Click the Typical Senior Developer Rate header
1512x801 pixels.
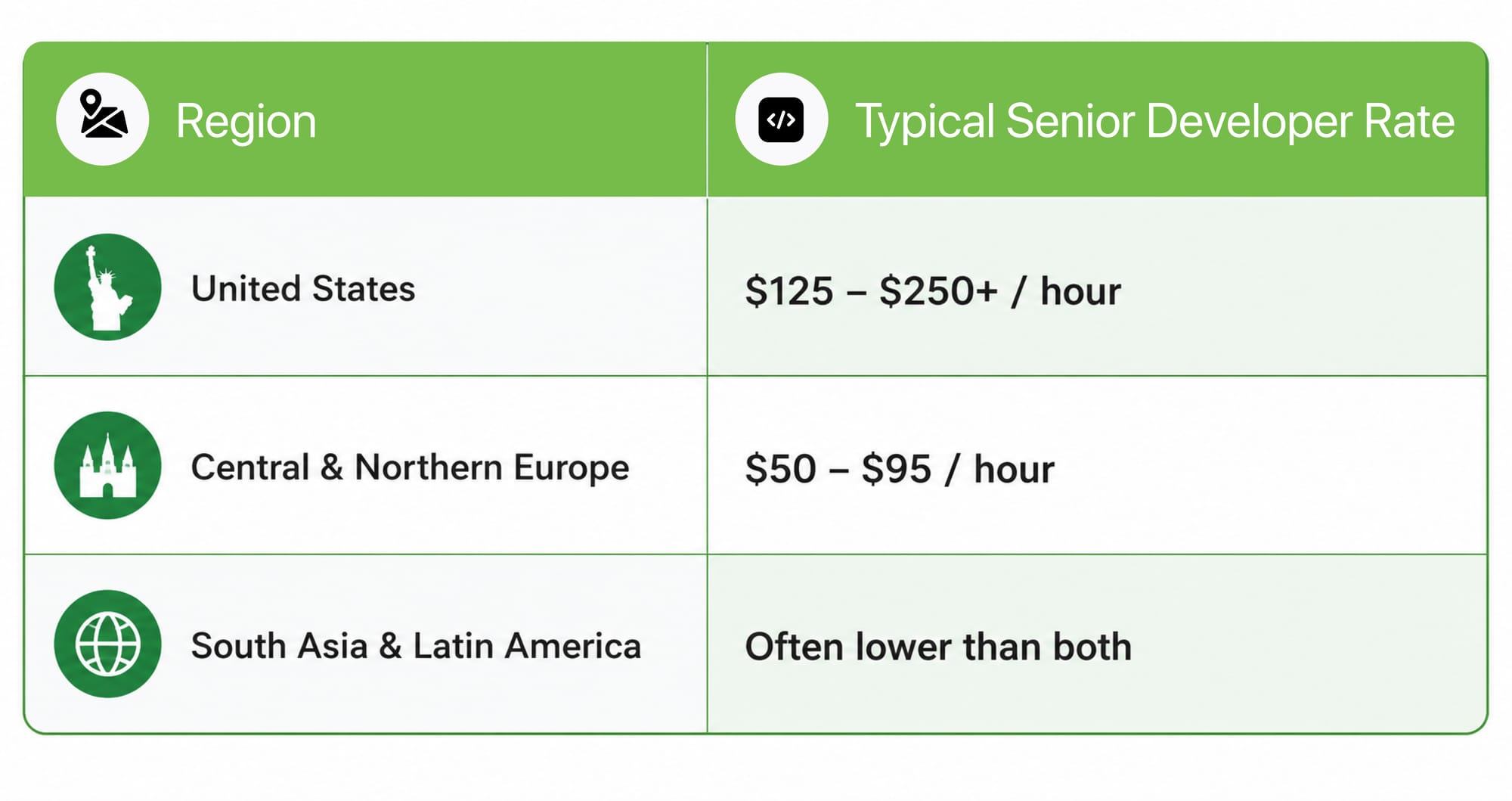(x=1154, y=121)
